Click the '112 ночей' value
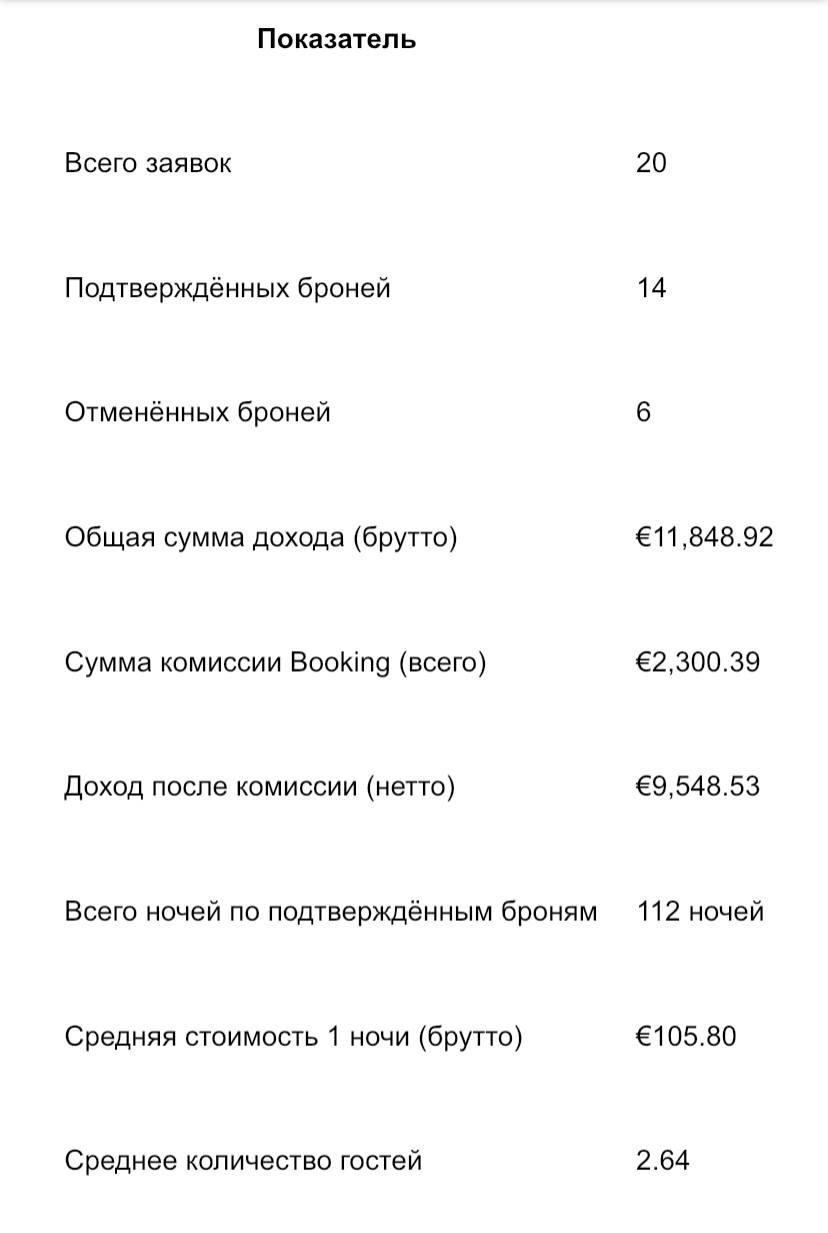Screen dimensions: 828x1233 (700, 912)
